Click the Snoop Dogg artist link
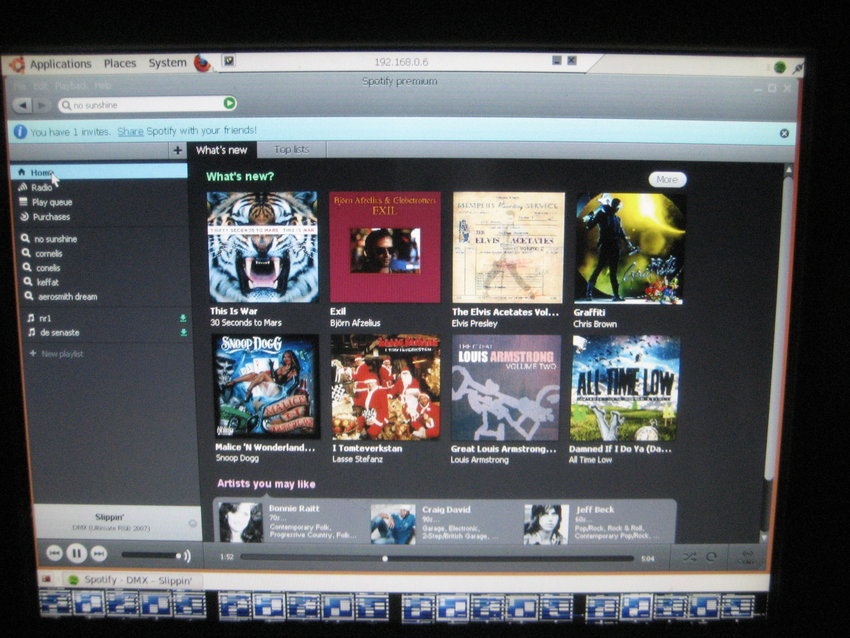The image size is (850, 638). pyautogui.click(x=237, y=458)
